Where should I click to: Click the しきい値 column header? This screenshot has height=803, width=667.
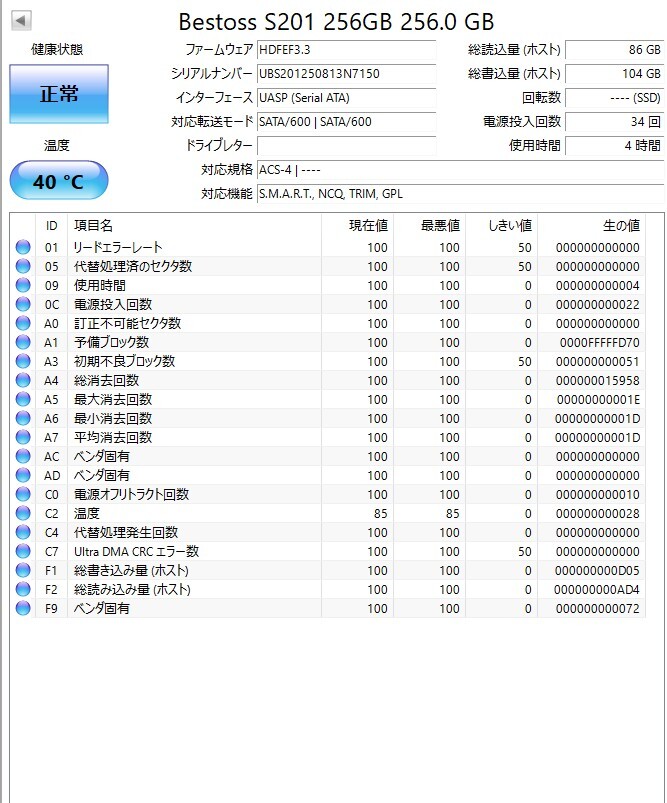[502, 226]
